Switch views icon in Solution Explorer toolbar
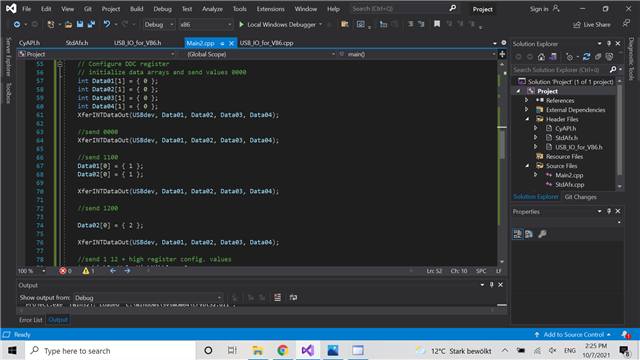Screen dimensions: 640x360 (553, 57)
